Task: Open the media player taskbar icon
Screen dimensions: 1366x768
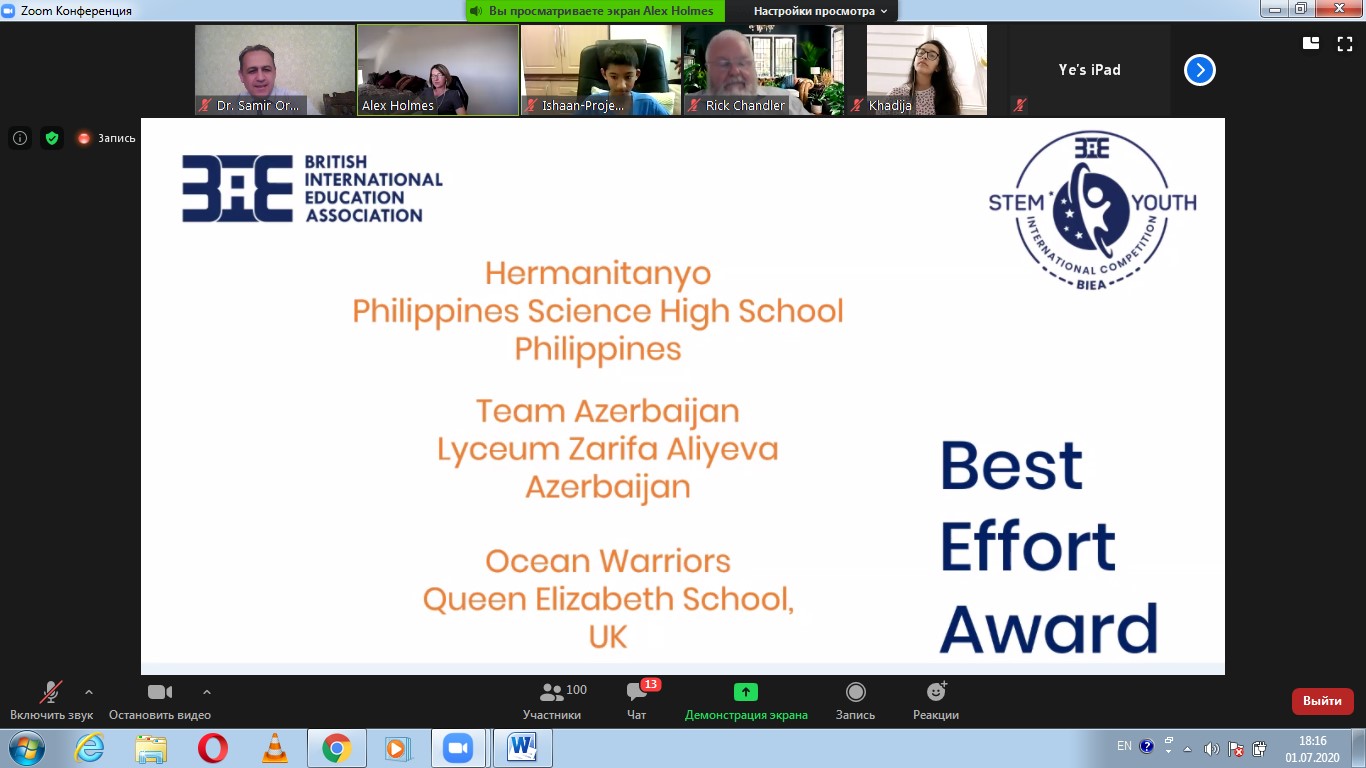Action: (397, 748)
